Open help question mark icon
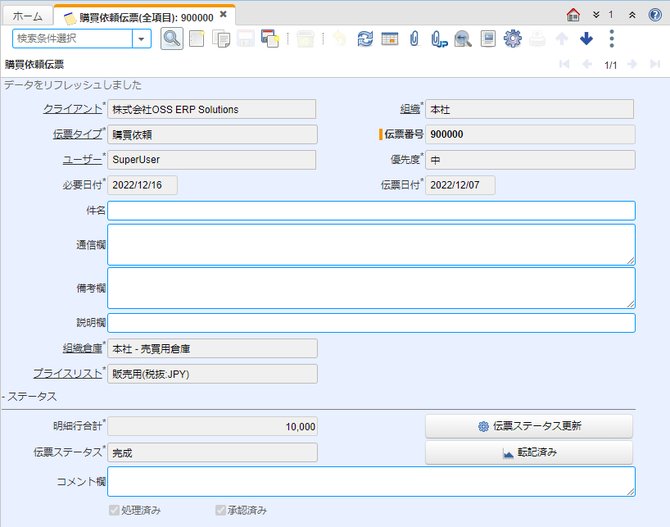 [655, 15]
